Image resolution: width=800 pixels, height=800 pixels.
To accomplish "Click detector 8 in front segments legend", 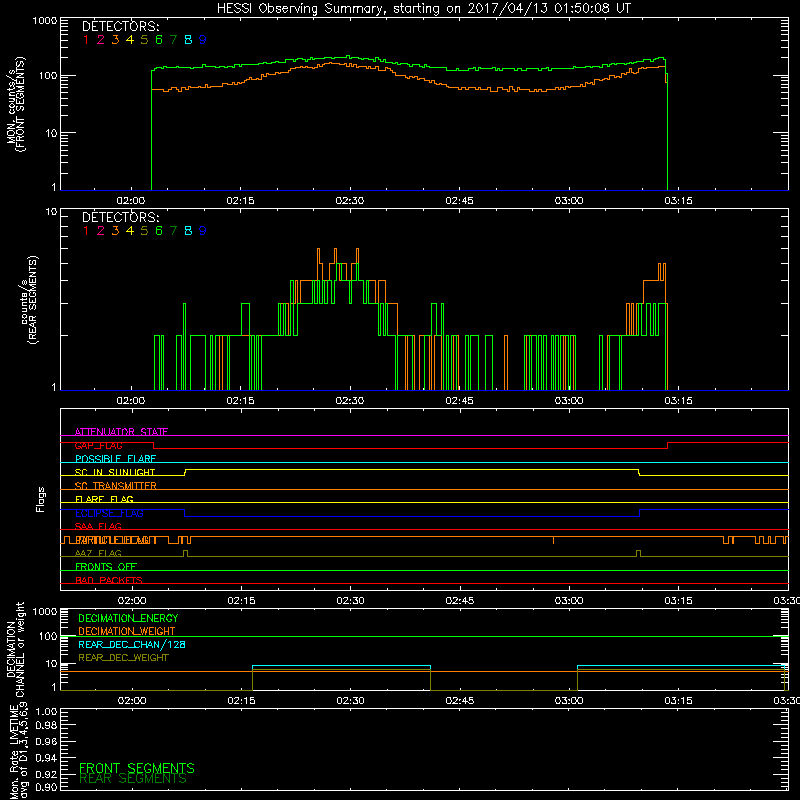I will (x=188, y=40).
